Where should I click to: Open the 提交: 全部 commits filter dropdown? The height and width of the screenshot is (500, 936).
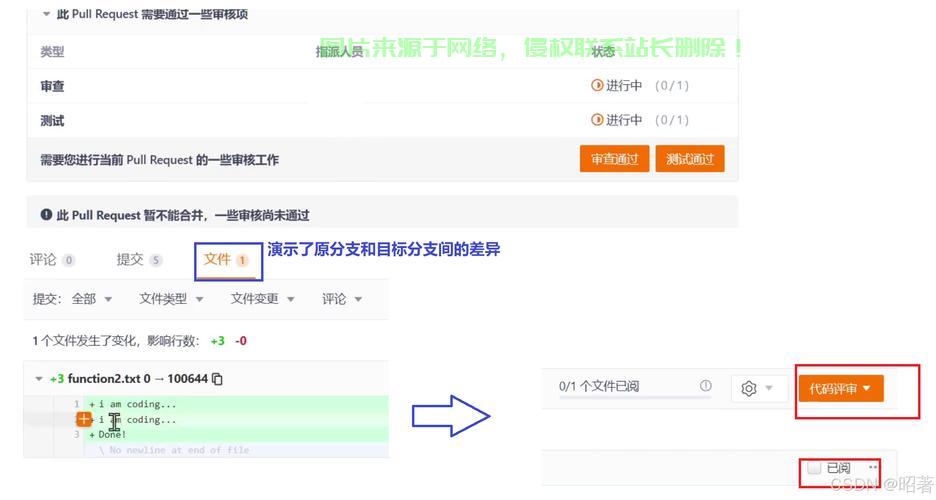pos(73,299)
